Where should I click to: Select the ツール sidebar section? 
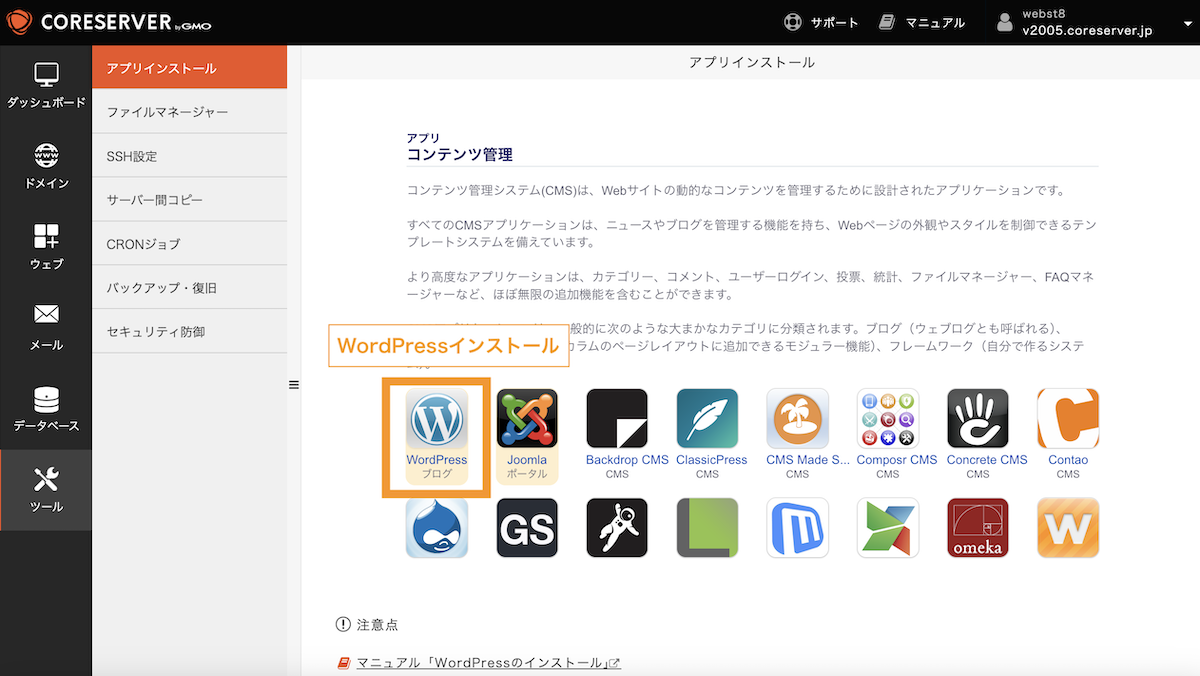46,490
